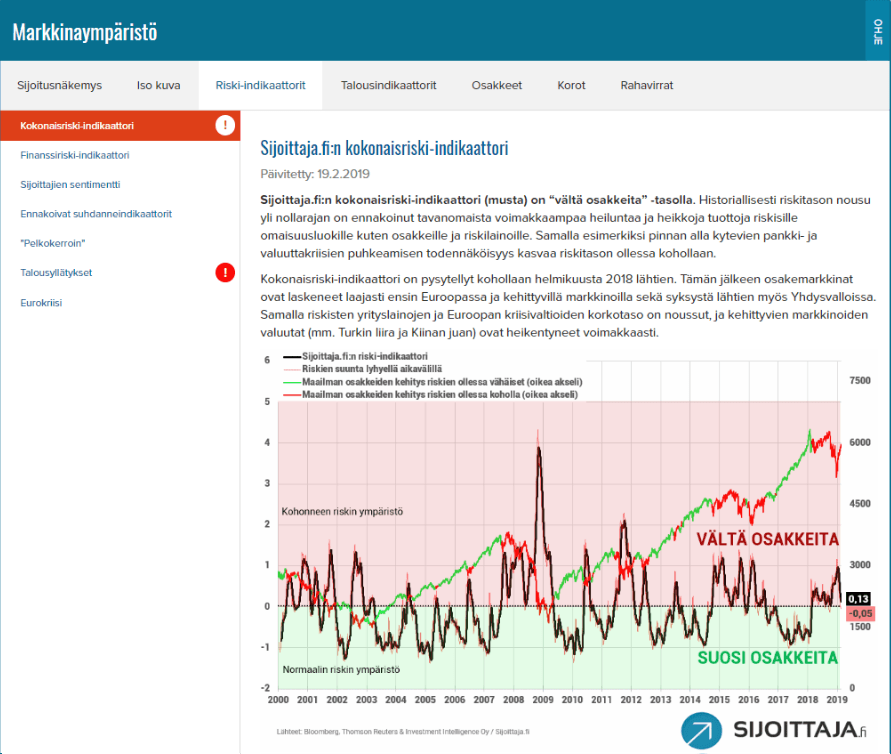Click the chart source line Lähteet: Bloomberg

403,732
